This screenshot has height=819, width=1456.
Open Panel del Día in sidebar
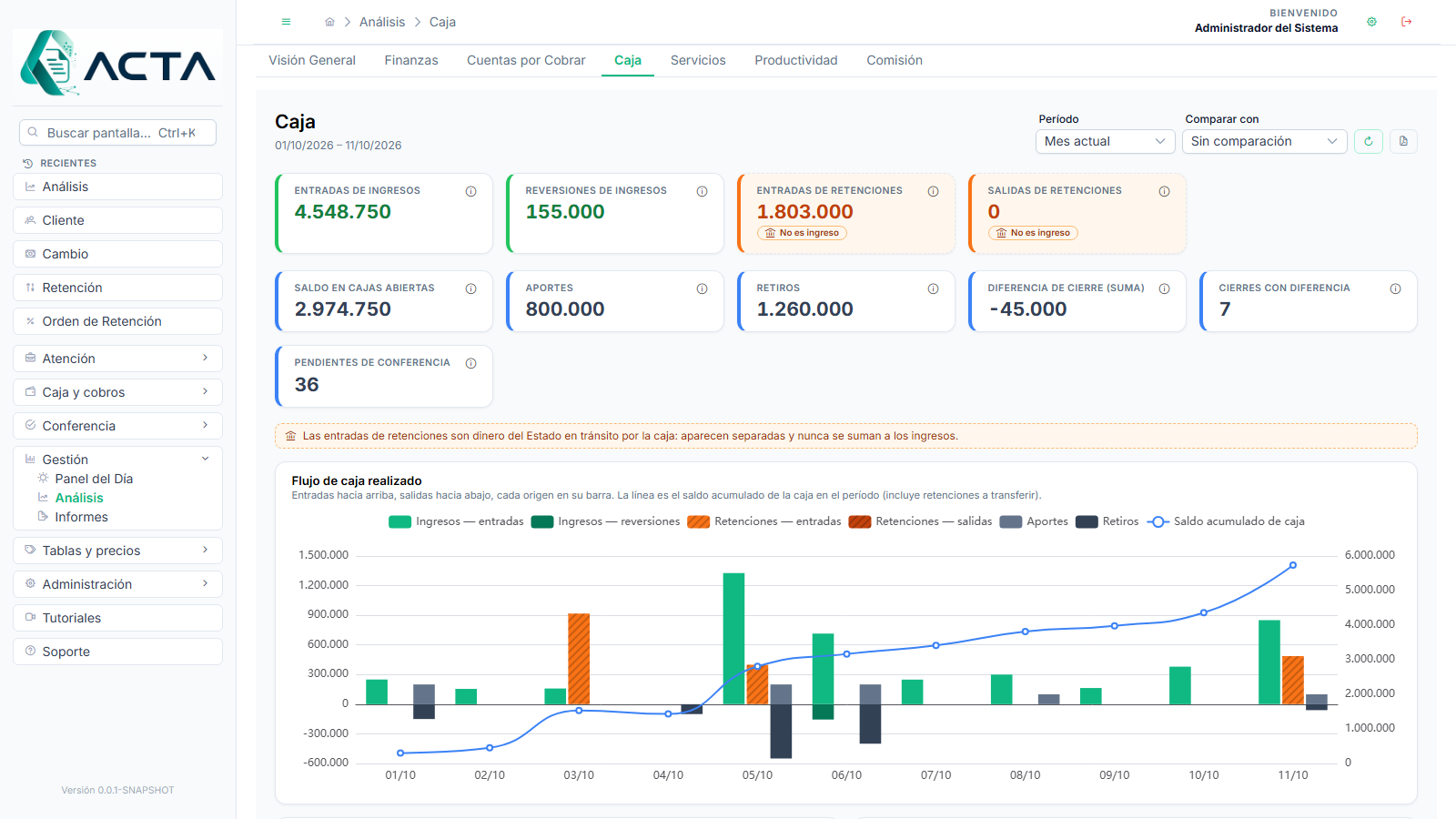coord(94,479)
